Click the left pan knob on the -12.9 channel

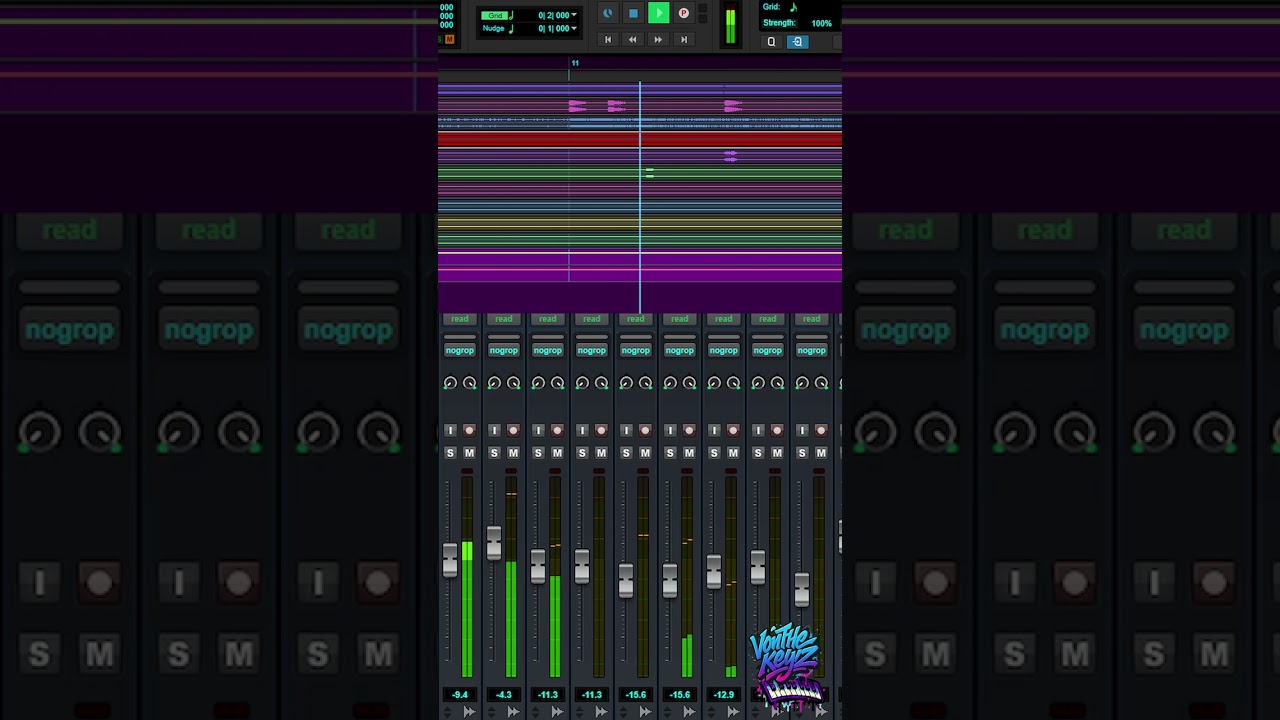[714, 383]
